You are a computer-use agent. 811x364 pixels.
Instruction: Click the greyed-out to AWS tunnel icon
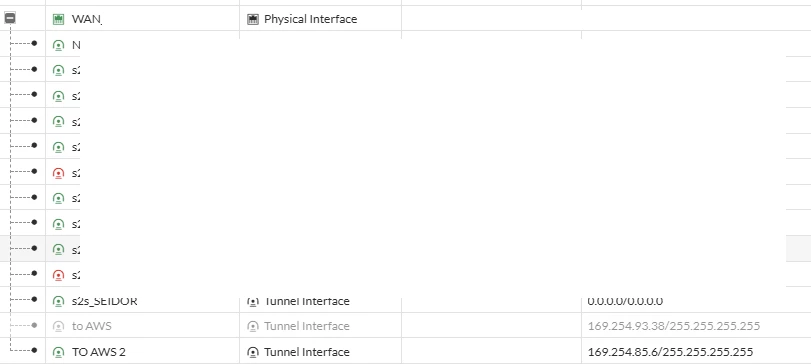(x=58, y=326)
